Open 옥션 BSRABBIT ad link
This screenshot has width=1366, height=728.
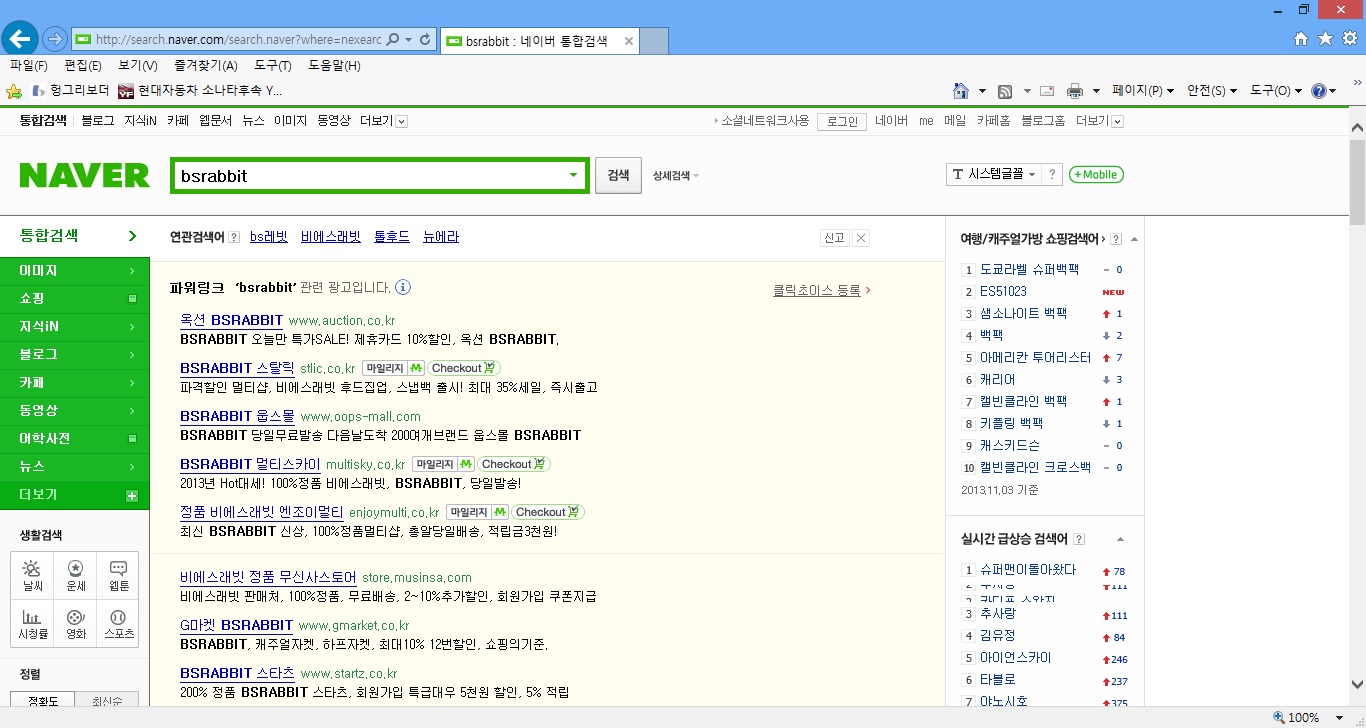click(231, 320)
